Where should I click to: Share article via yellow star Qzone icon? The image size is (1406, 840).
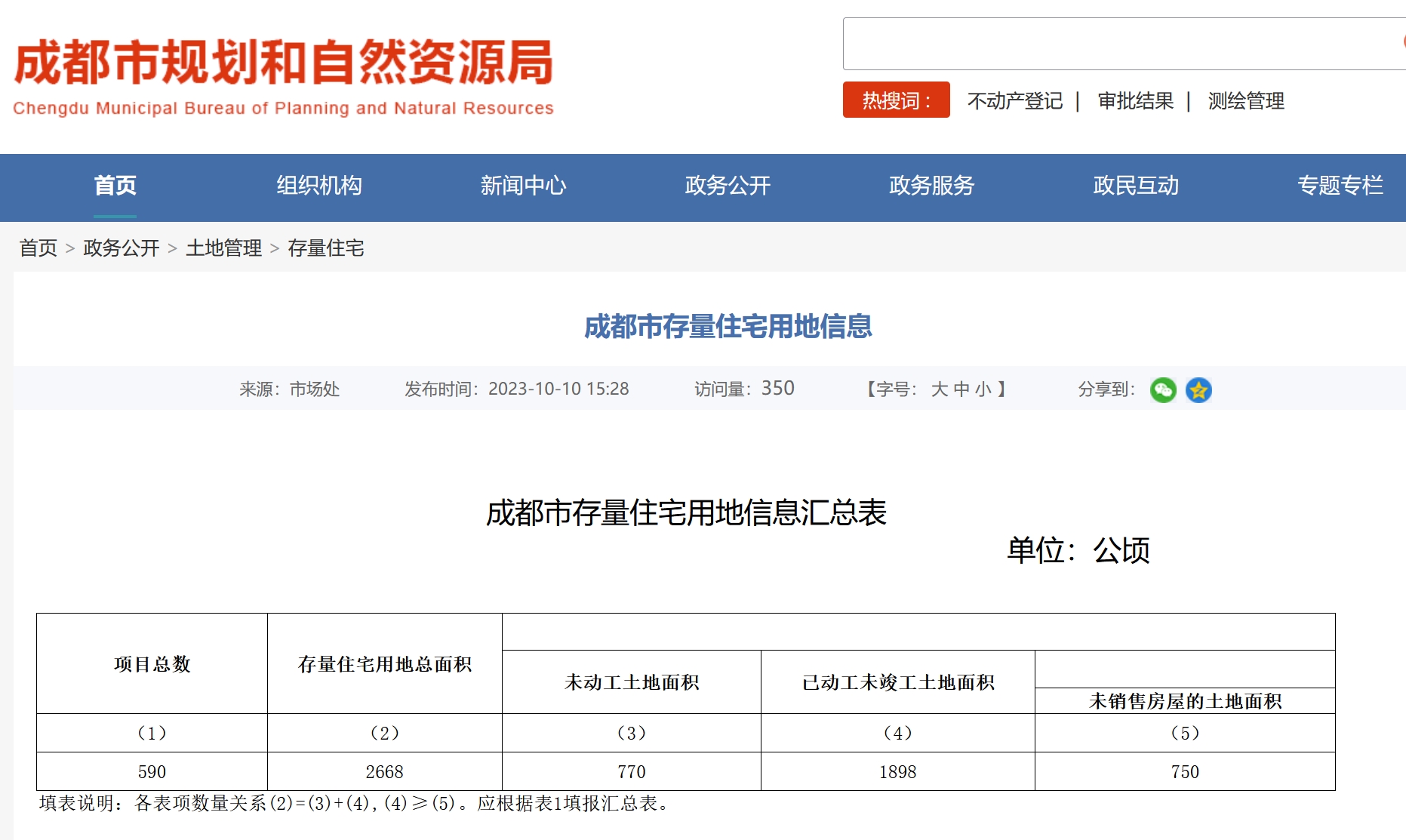[x=1198, y=390]
